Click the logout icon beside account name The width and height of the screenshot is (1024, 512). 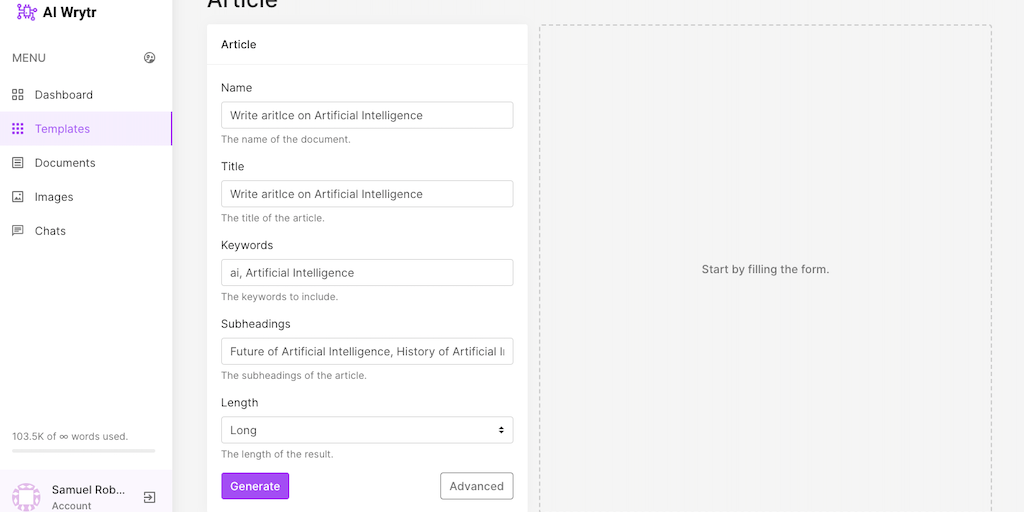149,497
